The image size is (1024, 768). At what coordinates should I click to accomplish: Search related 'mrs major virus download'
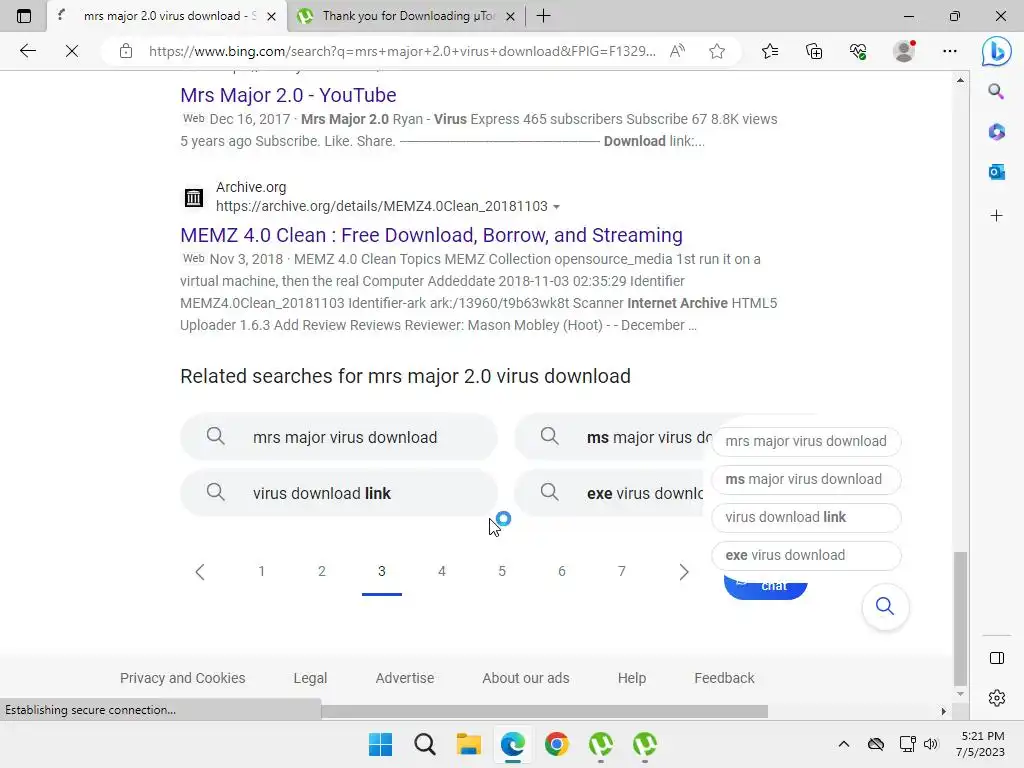coord(339,438)
